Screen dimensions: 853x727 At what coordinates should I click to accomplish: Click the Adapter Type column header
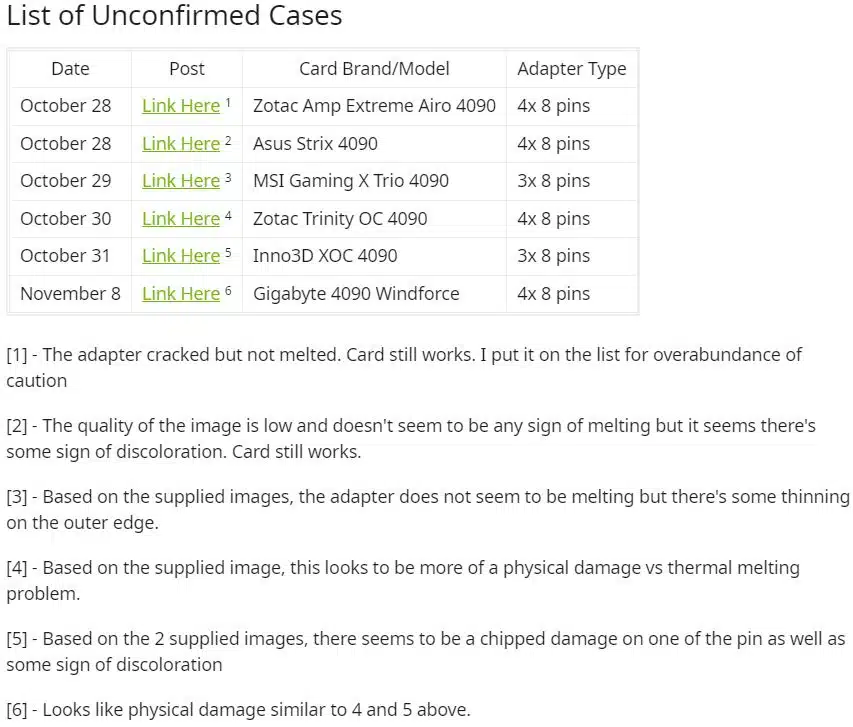coord(572,69)
